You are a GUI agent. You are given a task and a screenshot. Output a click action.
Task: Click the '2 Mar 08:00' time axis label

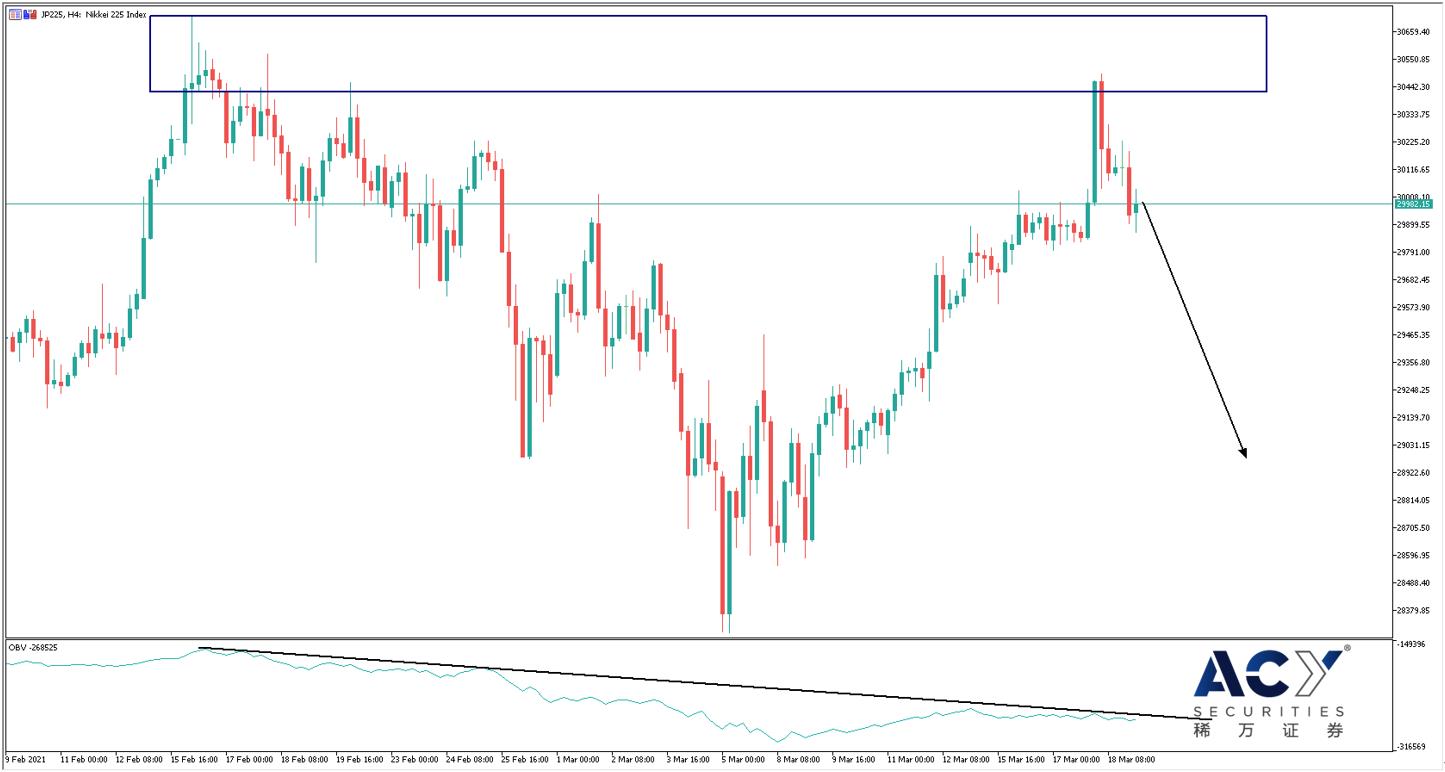633,759
